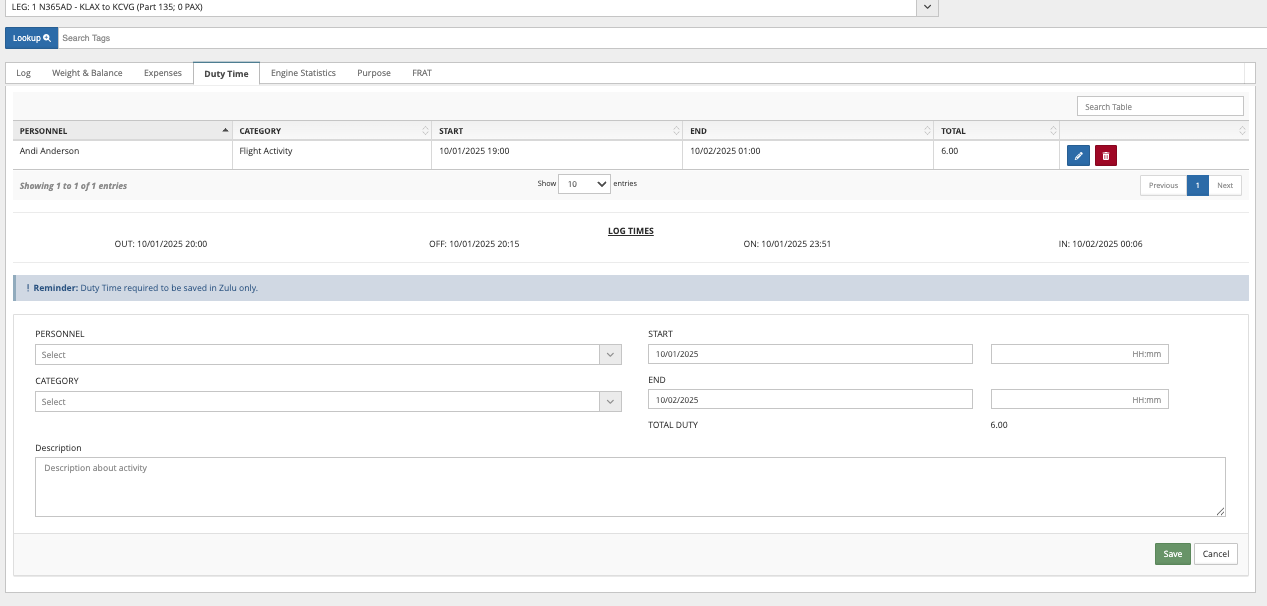Sort table by Personnel column
Screen dimensions: 1267x606
(122, 131)
